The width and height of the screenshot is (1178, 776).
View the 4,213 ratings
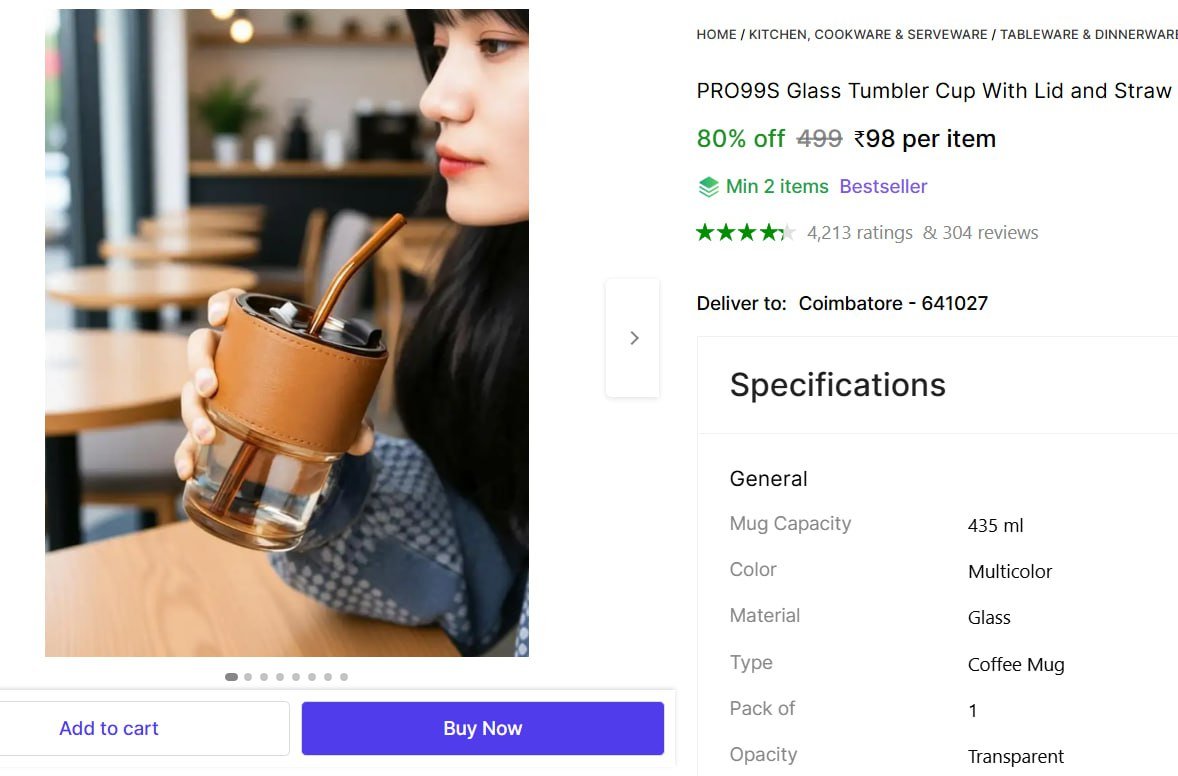(859, 232)
